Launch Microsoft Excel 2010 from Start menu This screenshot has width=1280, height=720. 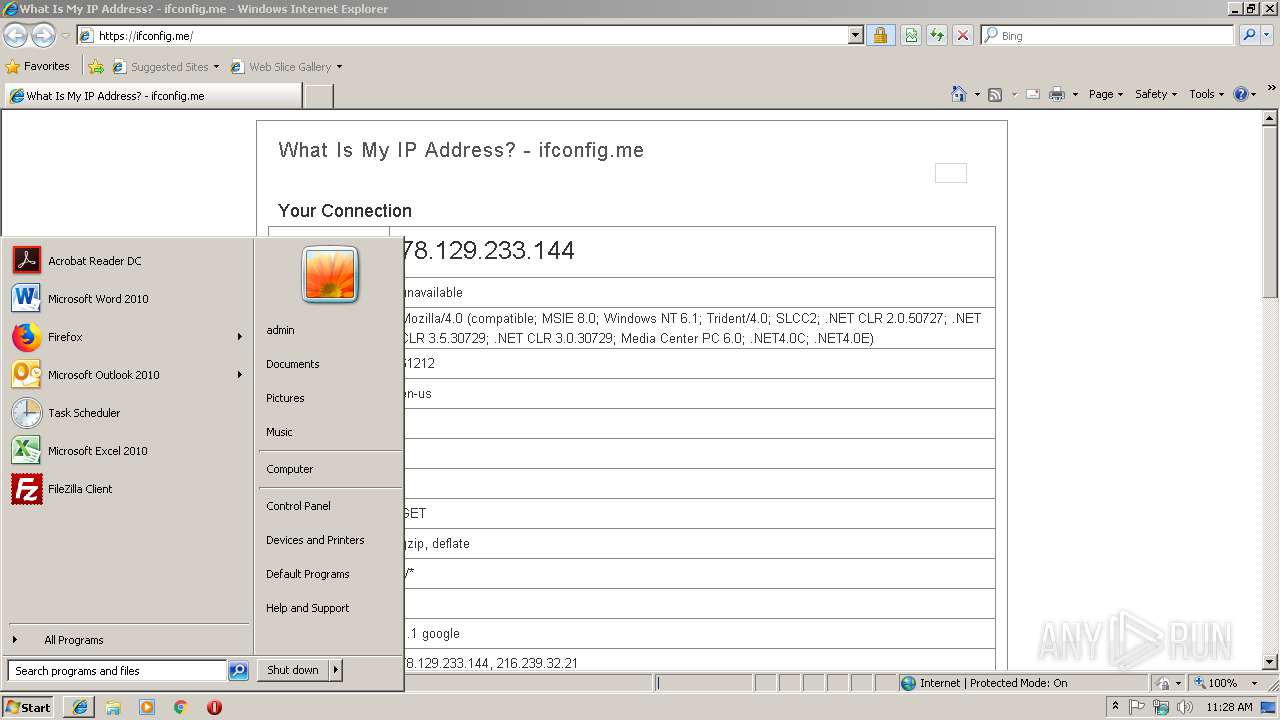[126, 451]
